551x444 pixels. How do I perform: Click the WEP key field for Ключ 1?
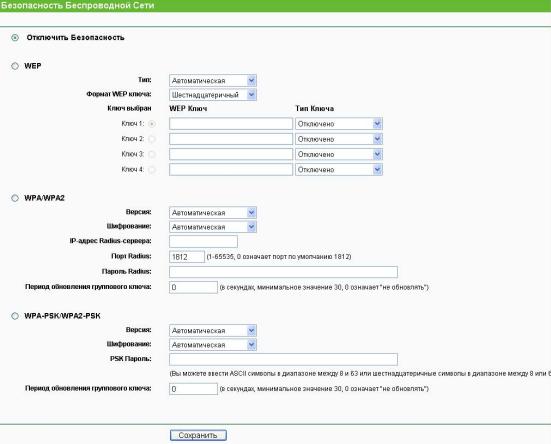(x=231, y=124)
